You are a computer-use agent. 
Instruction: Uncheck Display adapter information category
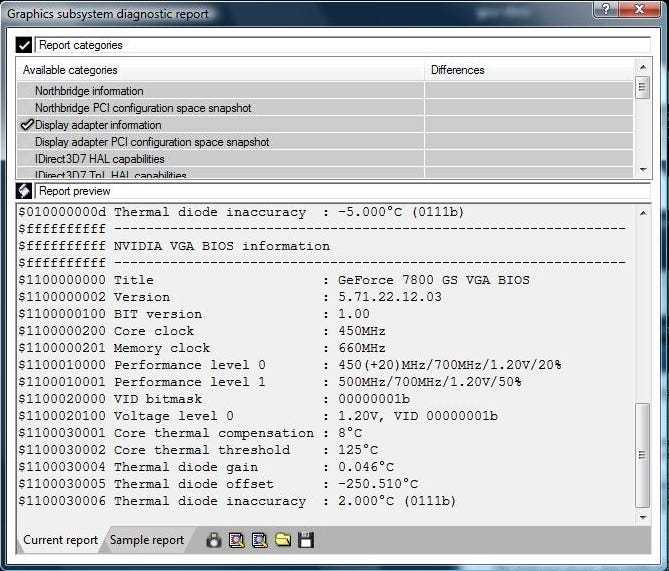pyautogui.click(x=27, y=125)
